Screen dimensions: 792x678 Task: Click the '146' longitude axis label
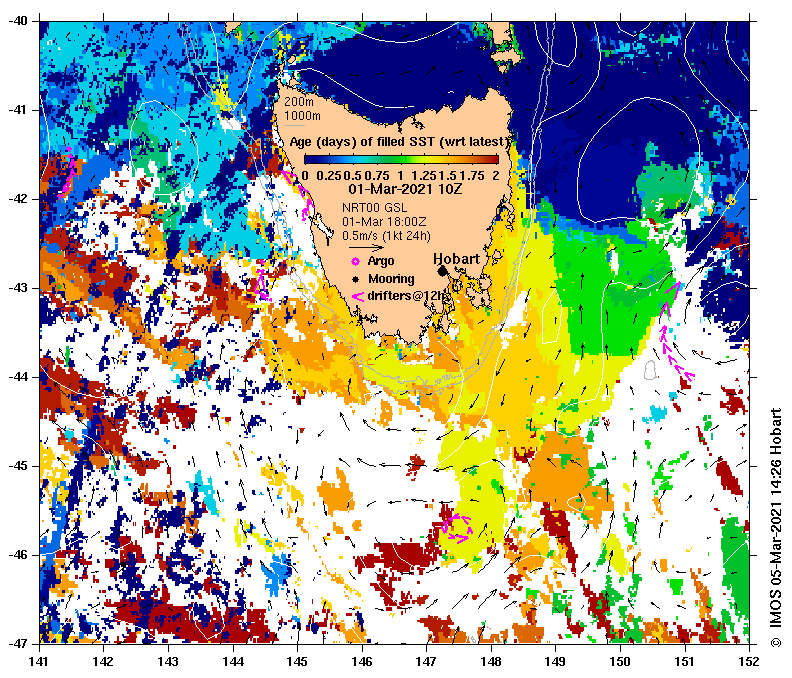pyautogui.click(x=362, y=661)
